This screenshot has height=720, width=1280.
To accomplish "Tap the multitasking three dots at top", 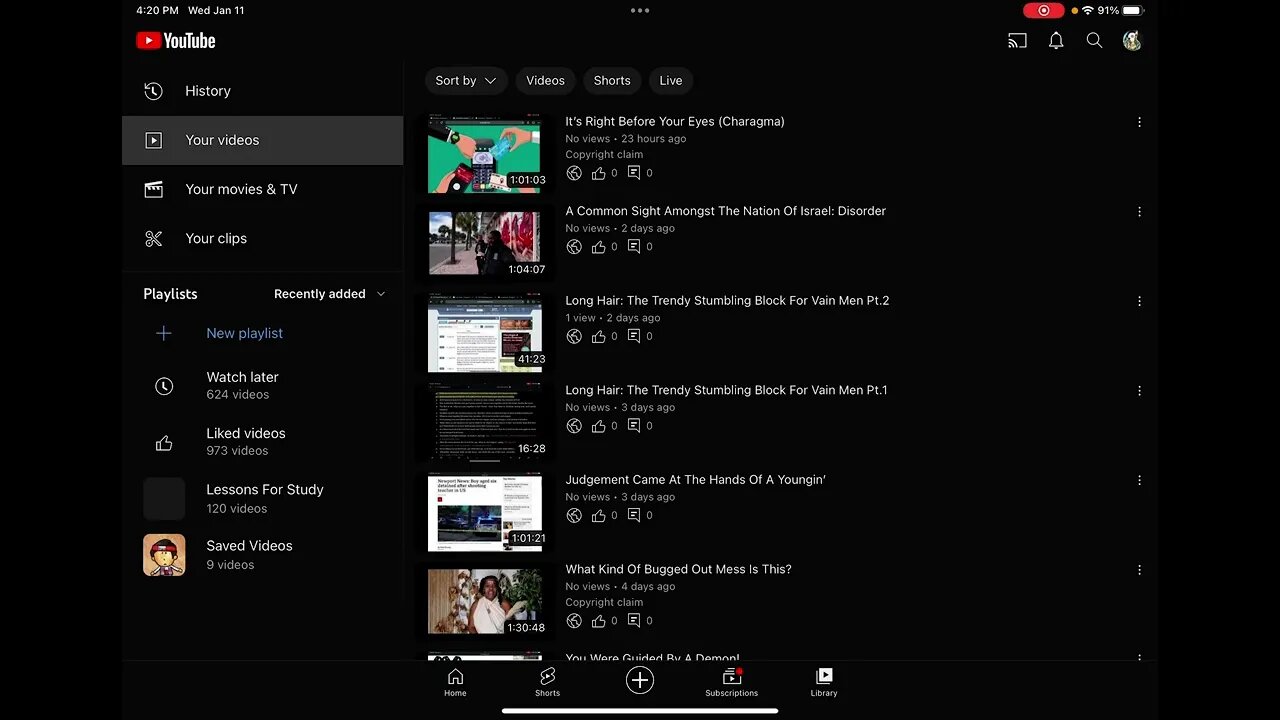I will click(x=640, y=10).
